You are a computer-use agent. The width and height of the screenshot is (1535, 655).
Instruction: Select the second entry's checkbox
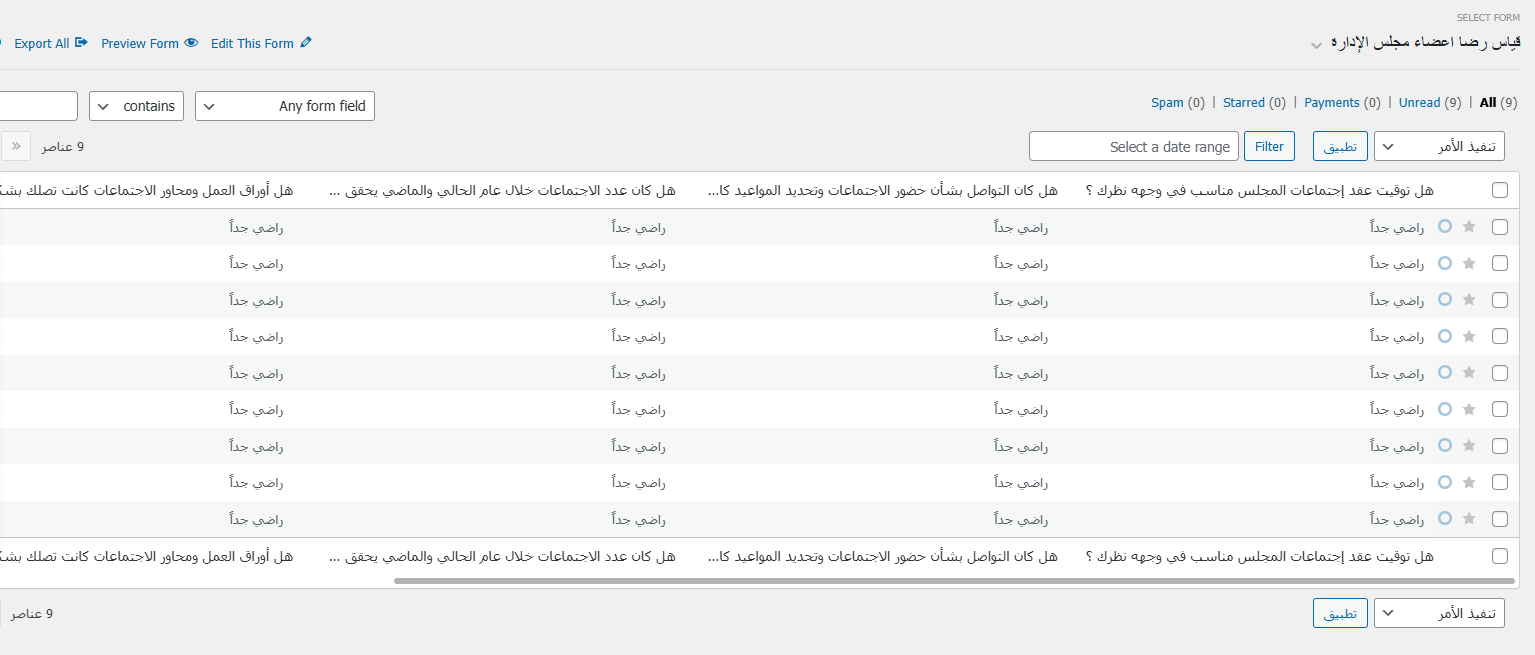tap(1499, 263)
